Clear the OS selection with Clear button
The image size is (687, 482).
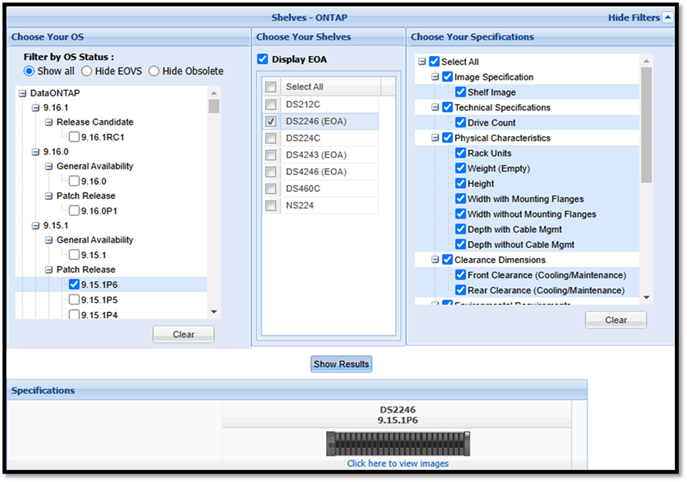[183, 334]
